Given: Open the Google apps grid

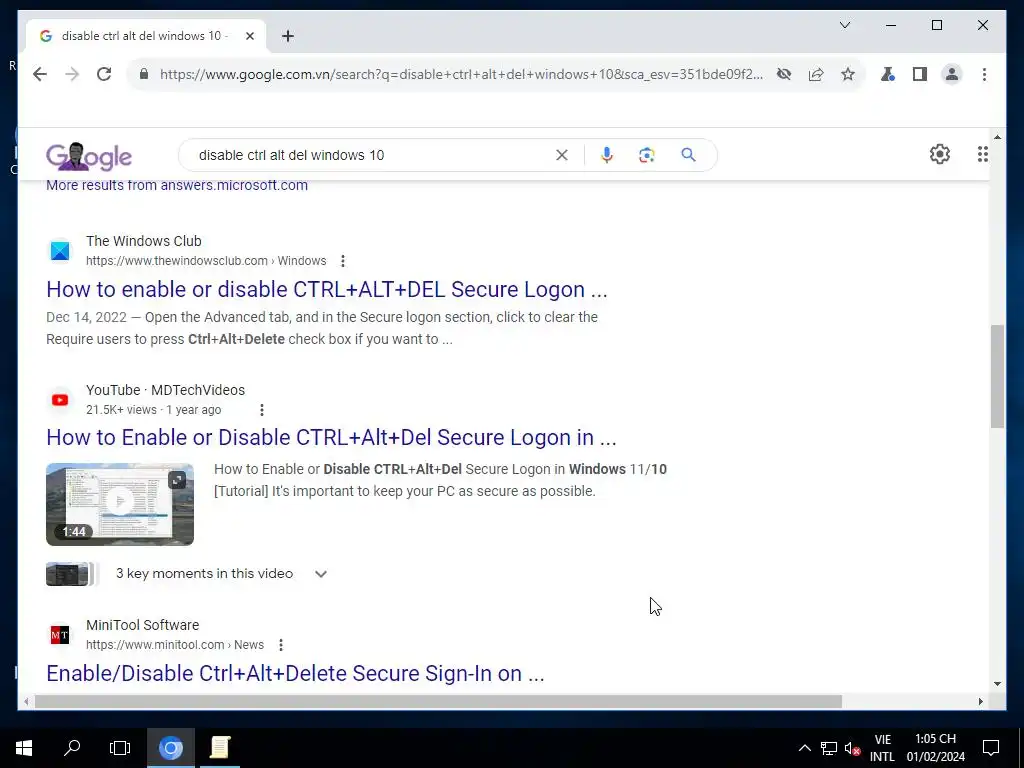Looking at the screenshot, I should 982,154.
